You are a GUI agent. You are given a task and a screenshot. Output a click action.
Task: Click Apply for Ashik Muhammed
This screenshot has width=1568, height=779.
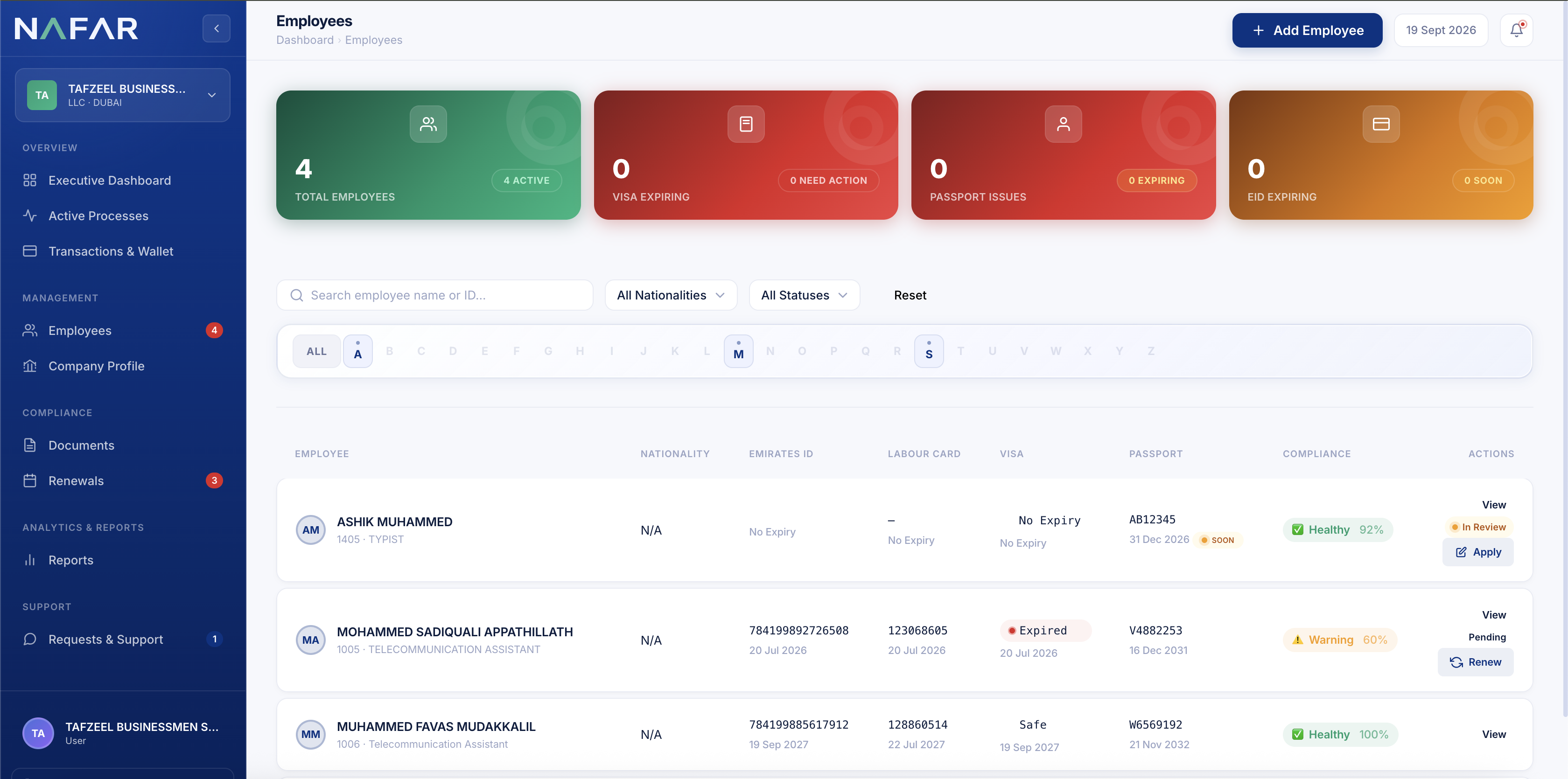1478,552
